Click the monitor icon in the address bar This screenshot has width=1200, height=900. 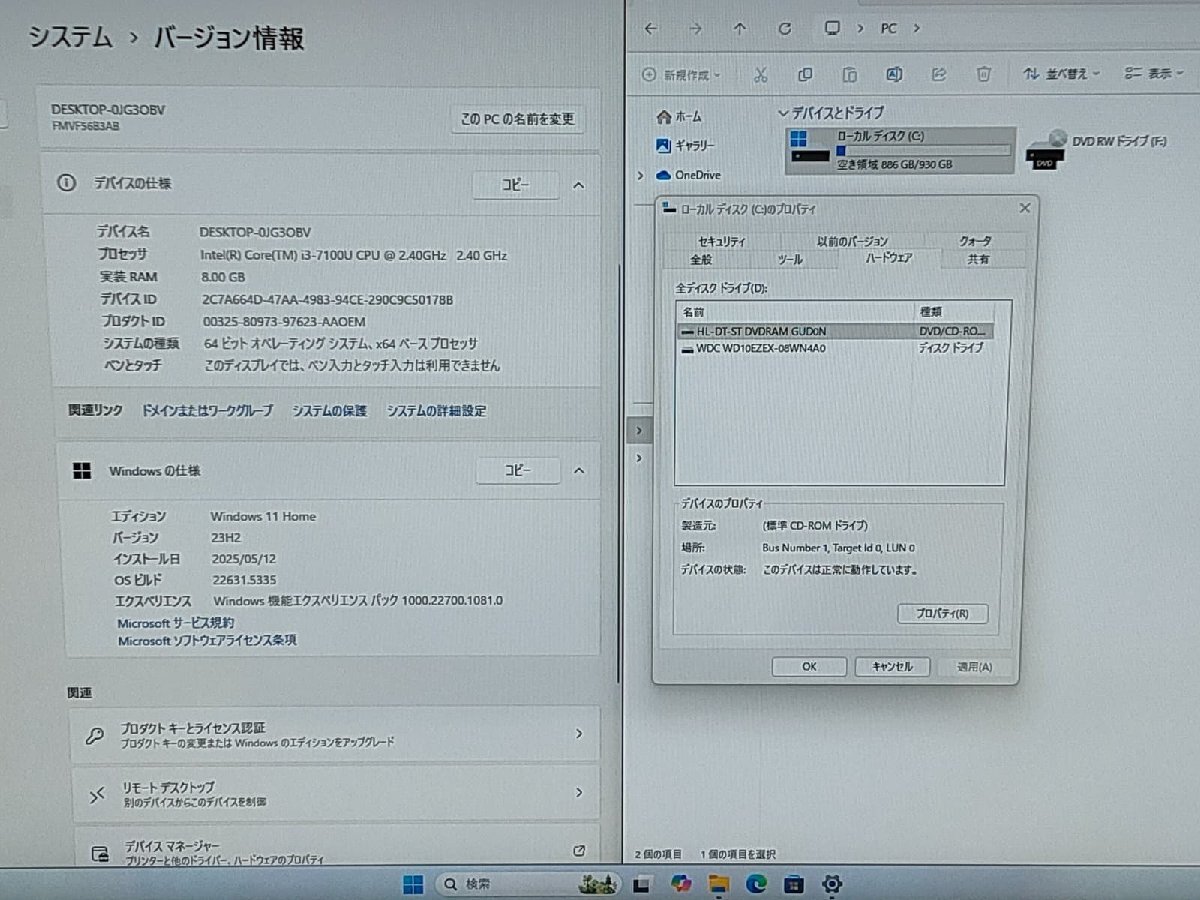coord(831,28)
